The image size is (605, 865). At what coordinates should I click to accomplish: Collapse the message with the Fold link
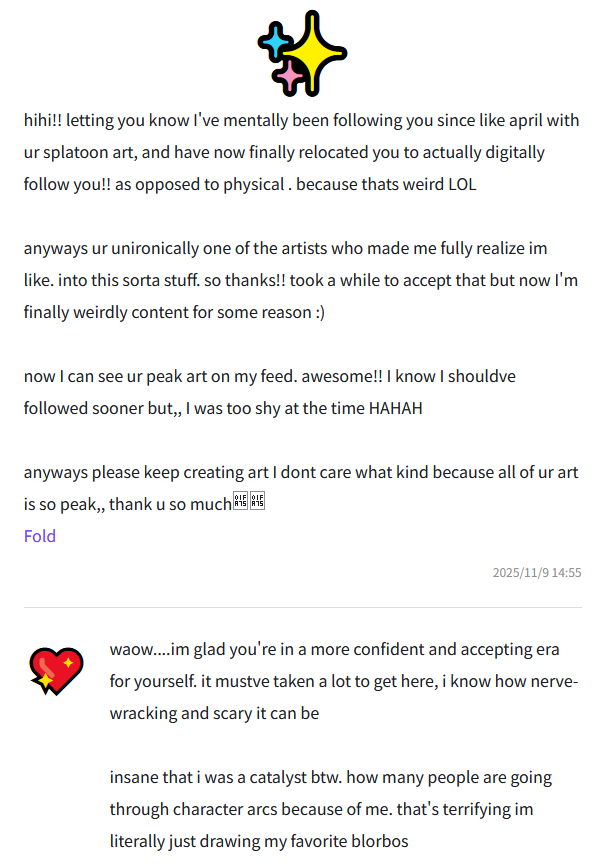[40, 536]
